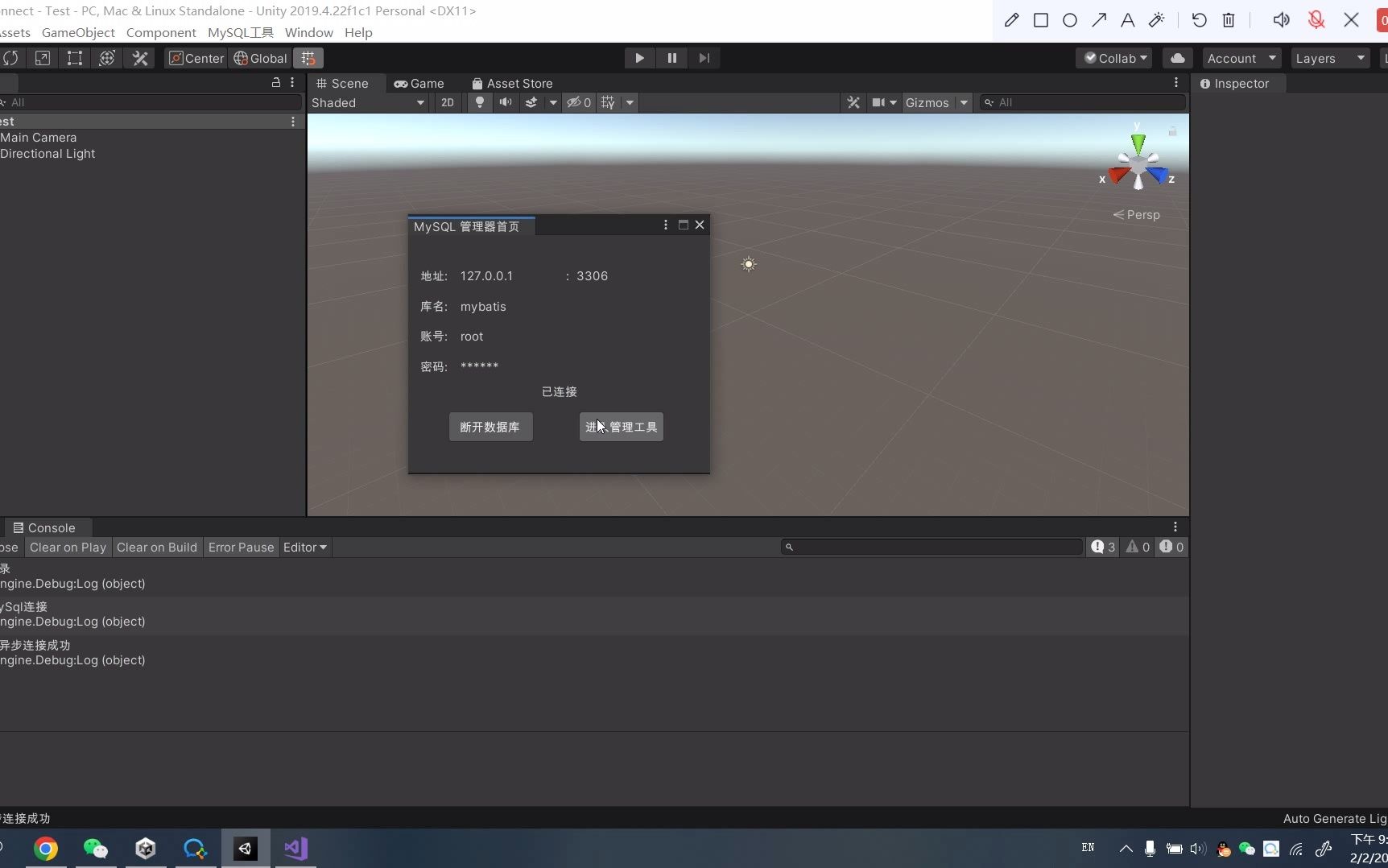
Task: Expand scene effects dropdown arrow
Action: (x=553, y=102)
